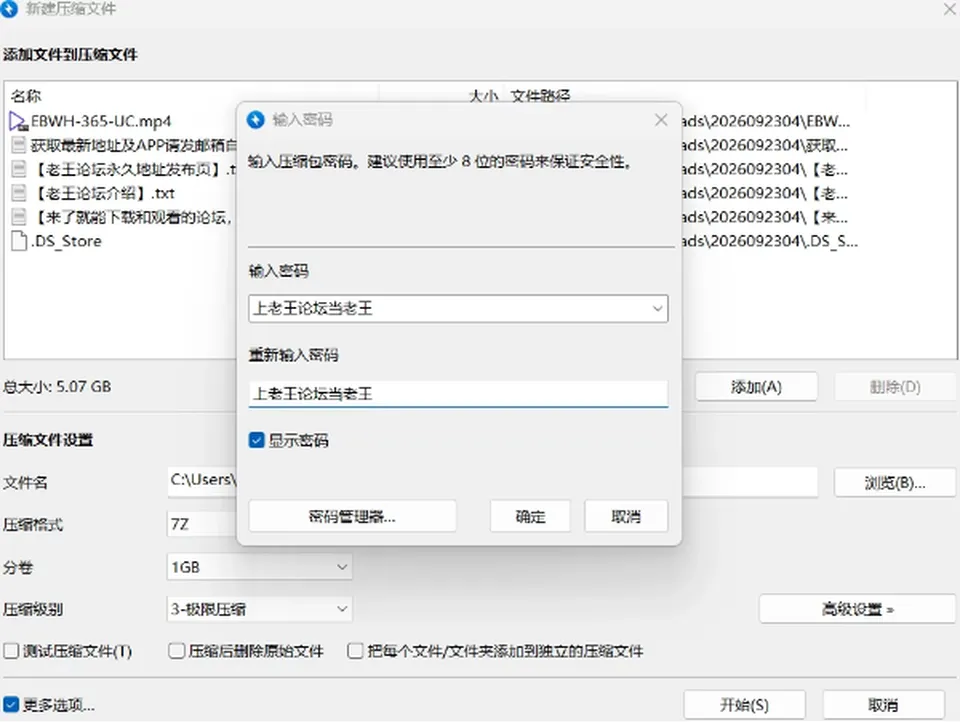Select the EBWH-365-UC.mp4 file name

(x=101, y=121)
